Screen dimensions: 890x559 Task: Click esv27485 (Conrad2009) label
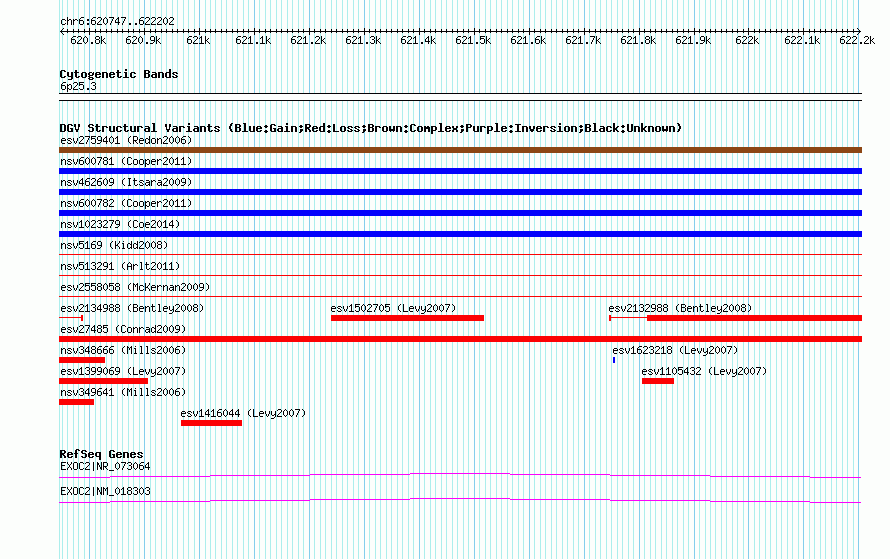pos(123,329)
